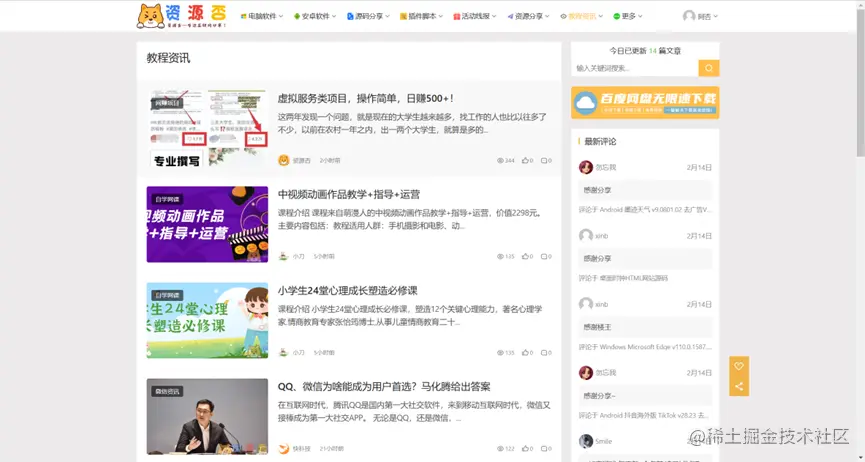Viewport: 865px width, 462px height.
Task: Click 教程资讯 page heading
Action: coord(168,58)
